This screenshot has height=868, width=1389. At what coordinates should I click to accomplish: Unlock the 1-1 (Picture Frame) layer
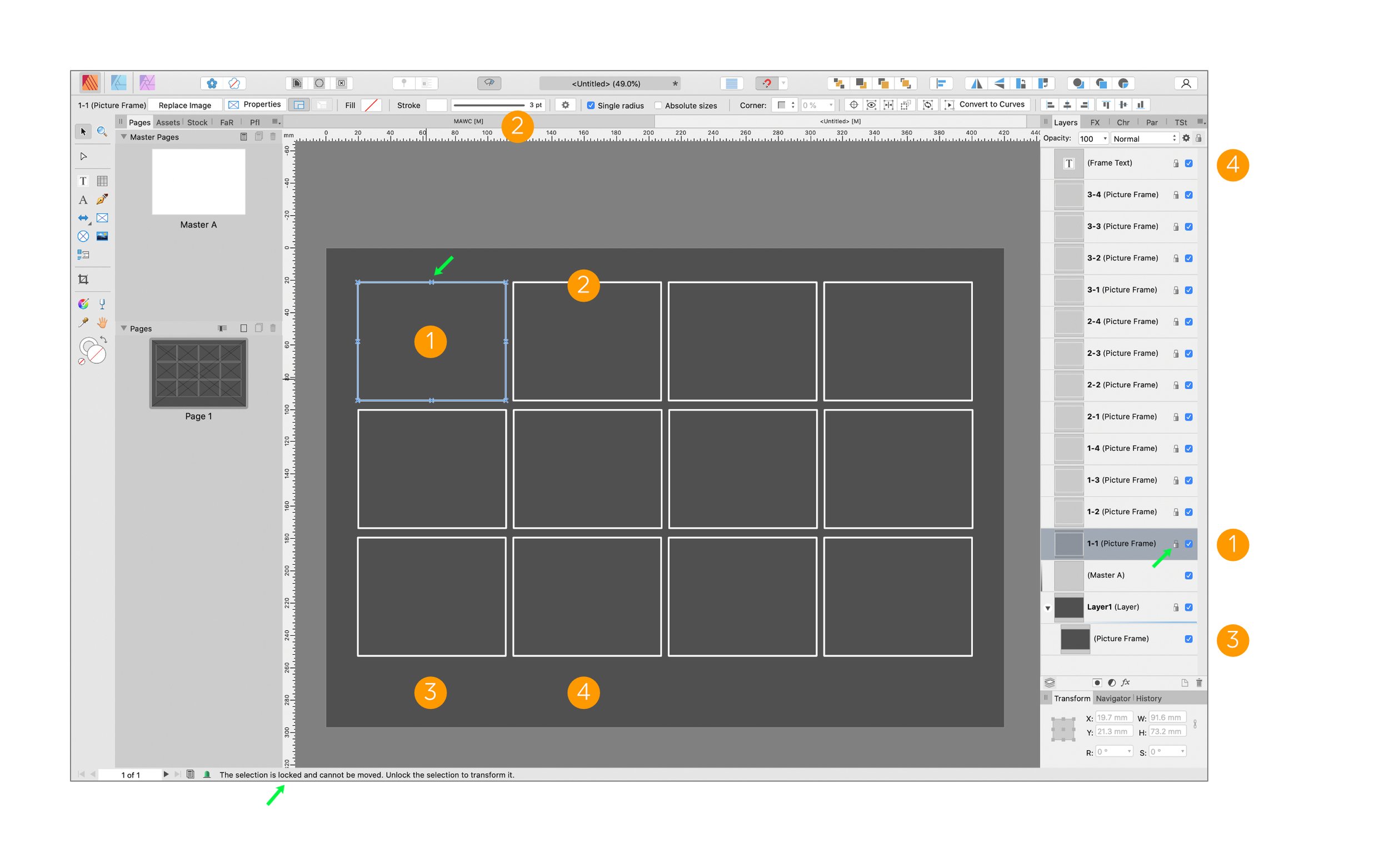point(1176,544)
